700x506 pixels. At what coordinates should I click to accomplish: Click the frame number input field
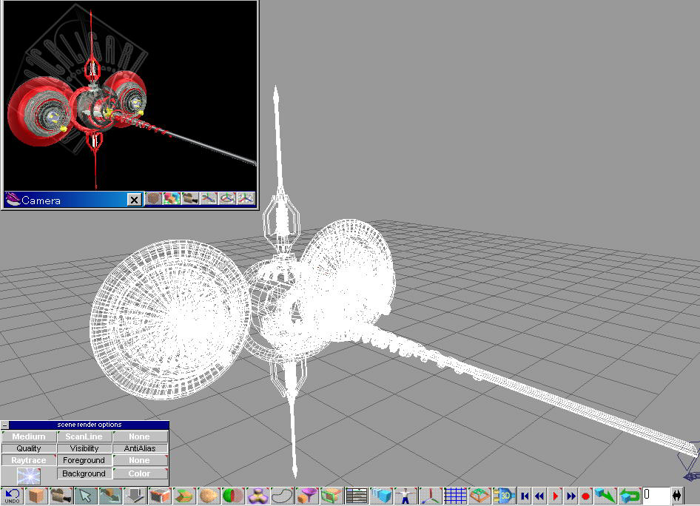click(x=656, y=495)
